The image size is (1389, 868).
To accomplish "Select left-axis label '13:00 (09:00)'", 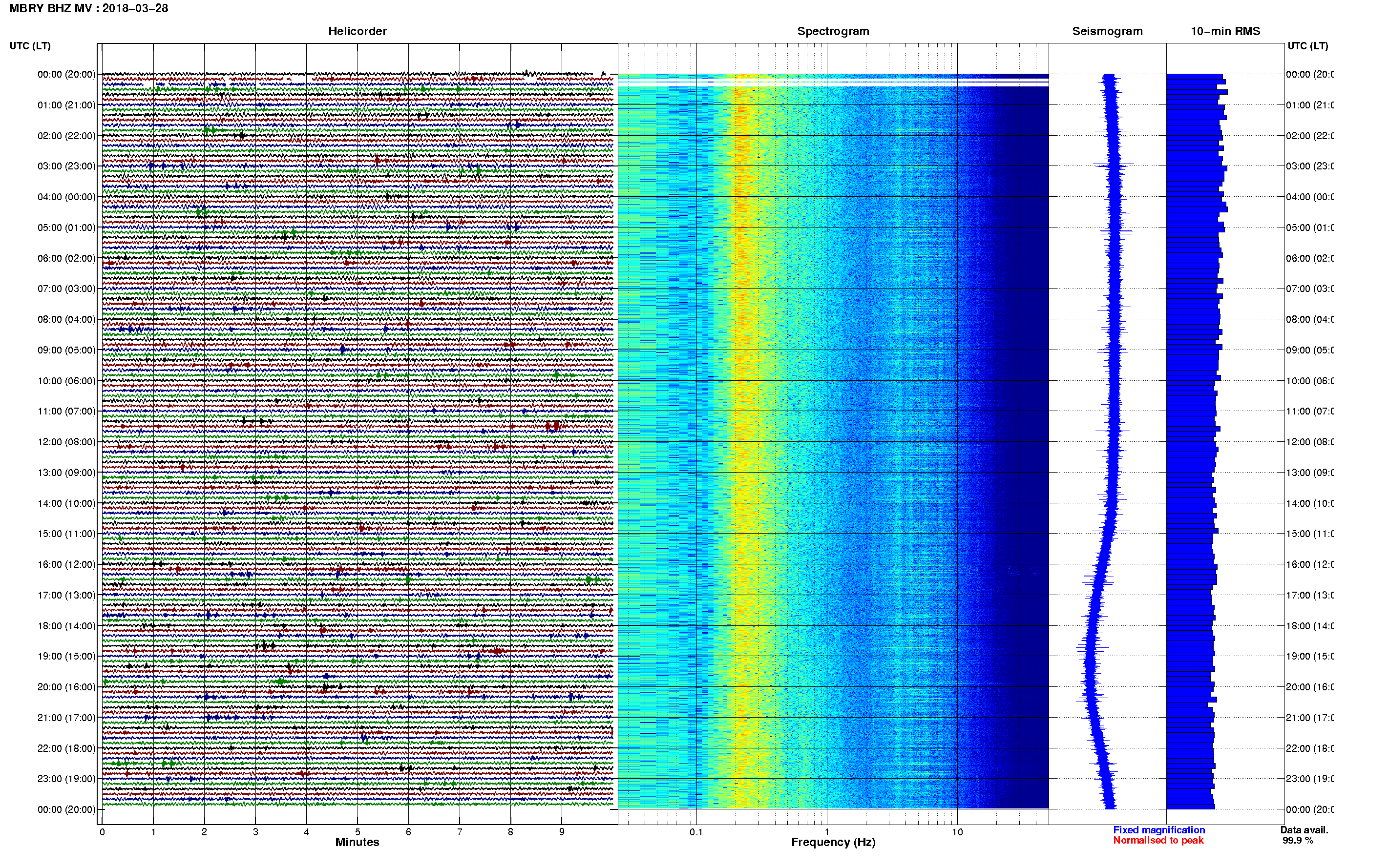I will point(66,473).
